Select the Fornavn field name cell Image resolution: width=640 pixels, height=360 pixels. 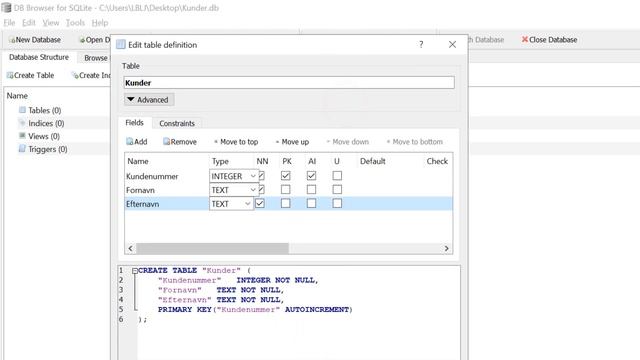167,190
